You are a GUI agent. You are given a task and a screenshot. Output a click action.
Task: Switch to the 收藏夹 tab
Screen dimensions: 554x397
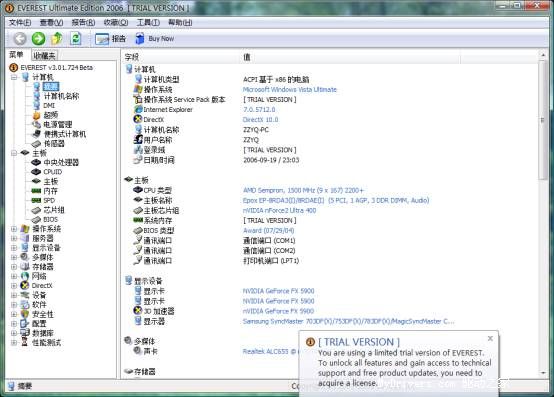tap(45, 55)
